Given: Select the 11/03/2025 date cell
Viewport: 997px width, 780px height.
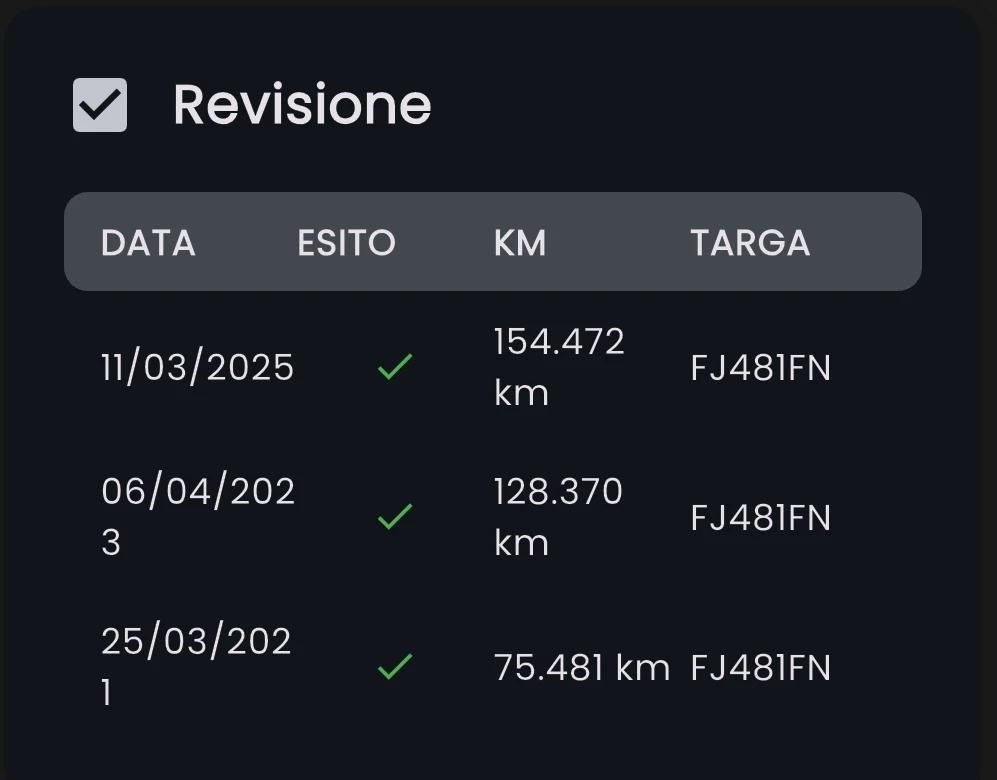Looking at the screenshot, I should point(197,368).
